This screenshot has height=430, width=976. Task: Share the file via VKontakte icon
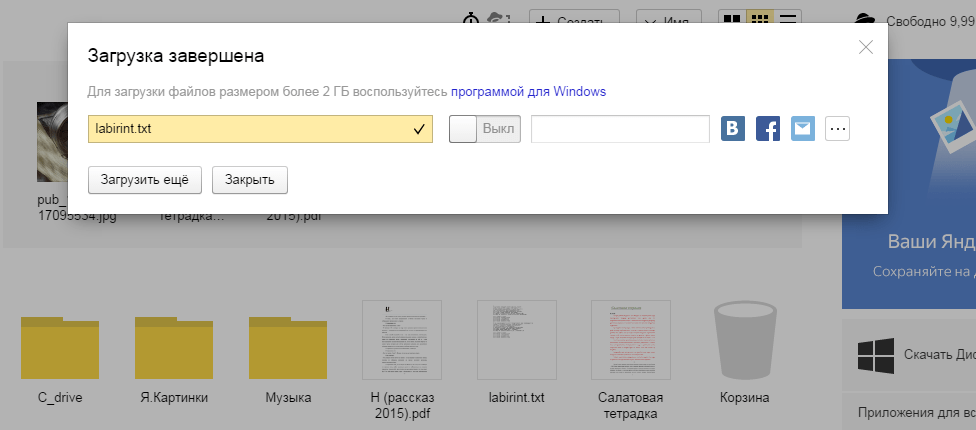point(734,129)
